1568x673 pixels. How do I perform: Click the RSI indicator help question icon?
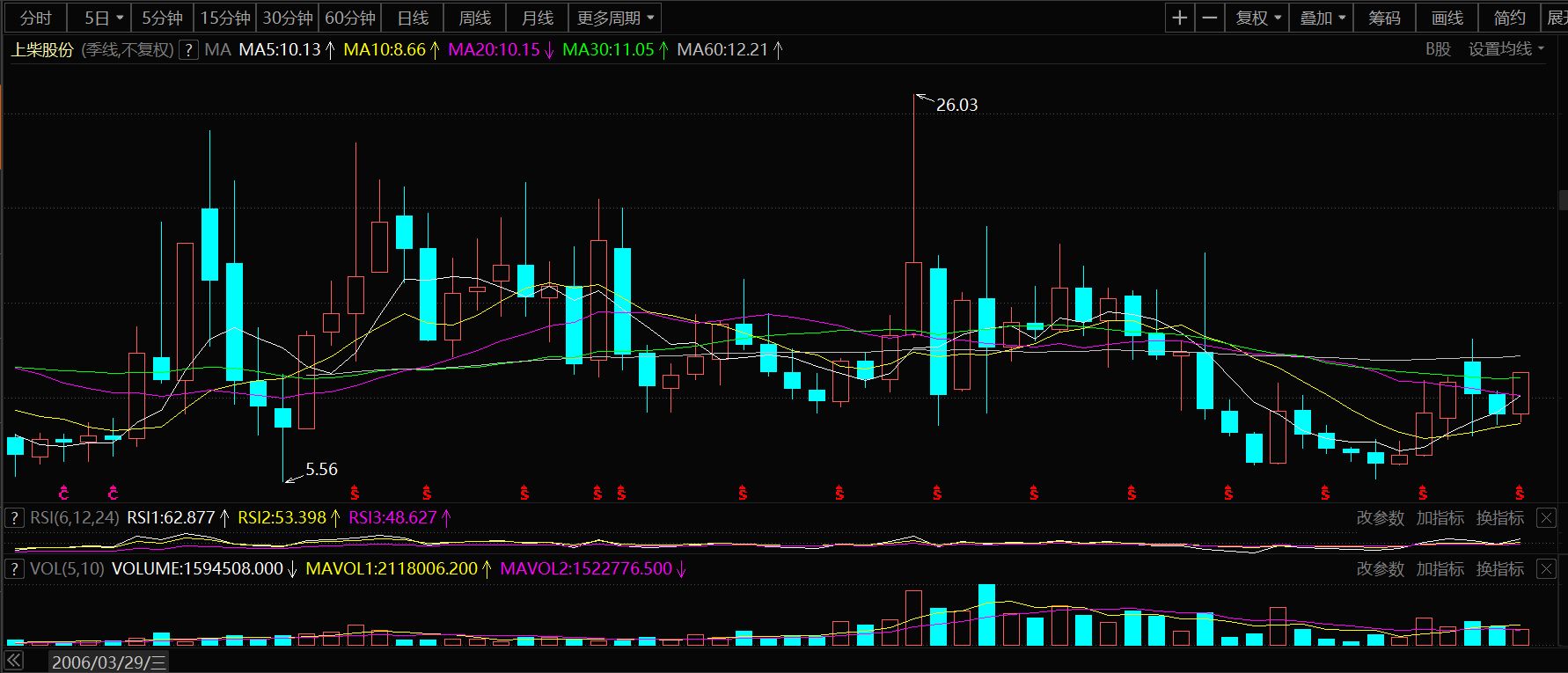(14, 517)
